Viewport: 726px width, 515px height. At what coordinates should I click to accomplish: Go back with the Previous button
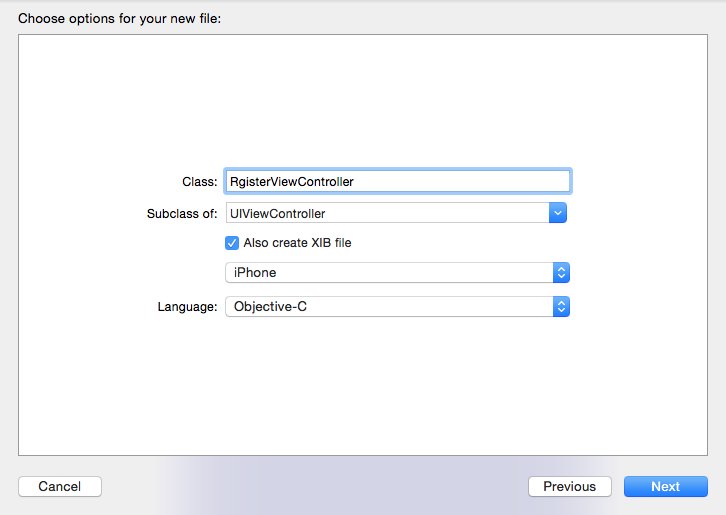click(569, 487)
